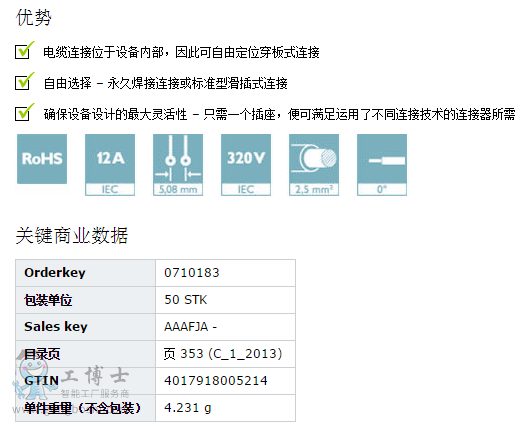Click the 320V IEC voltage icon

(x=246, y=165)
